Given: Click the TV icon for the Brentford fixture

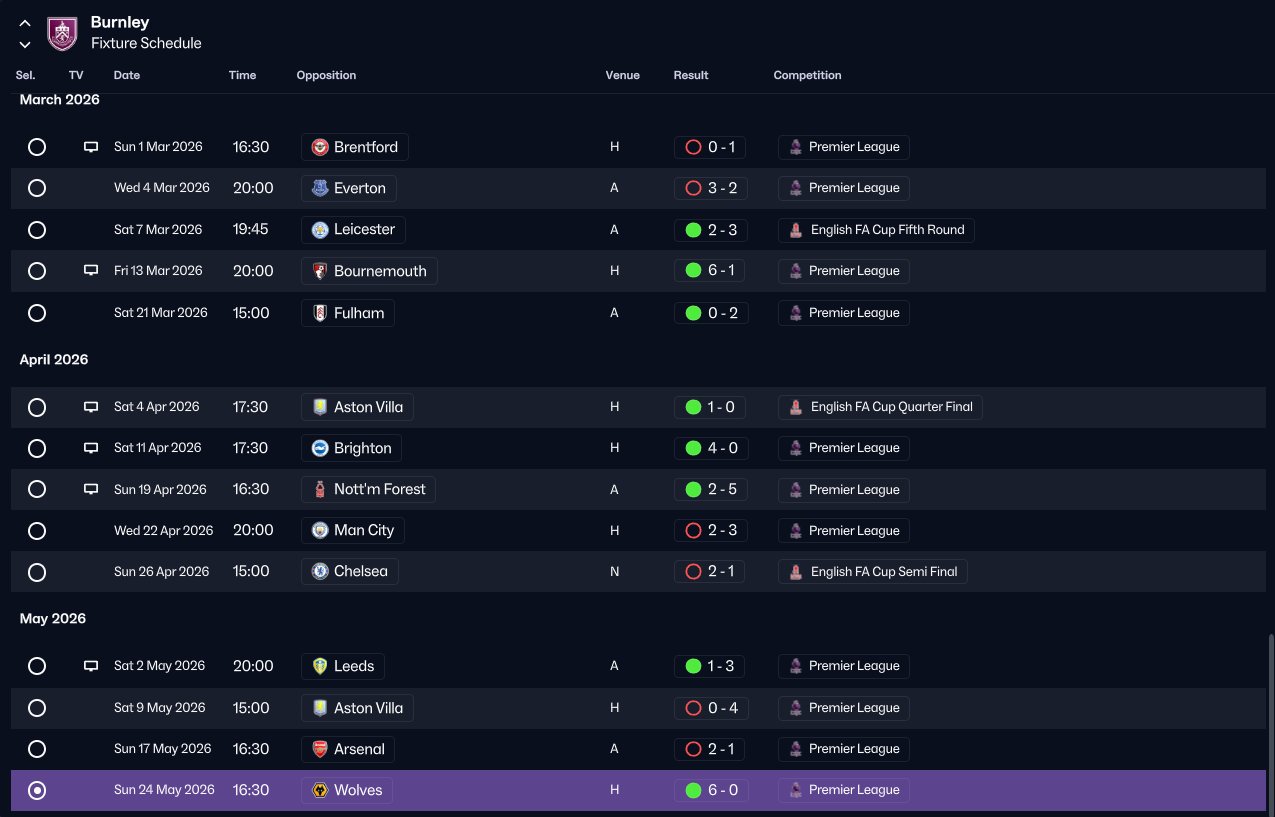Looking at the screenshot, I should (91, 147).
